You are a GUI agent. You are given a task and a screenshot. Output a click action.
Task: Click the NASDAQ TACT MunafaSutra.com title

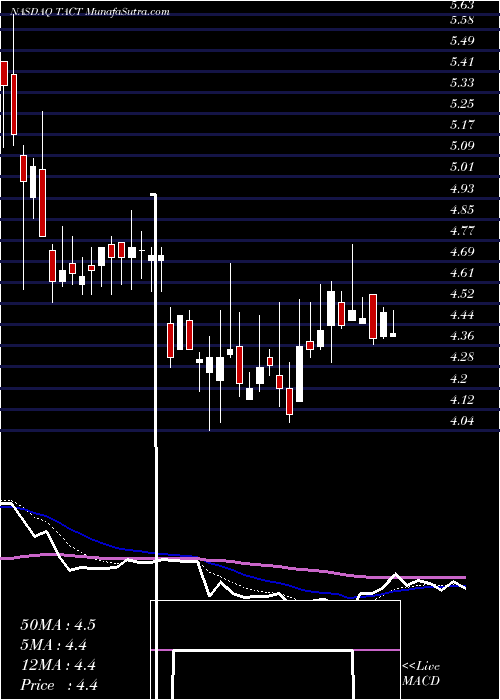[x=89, y=12]
